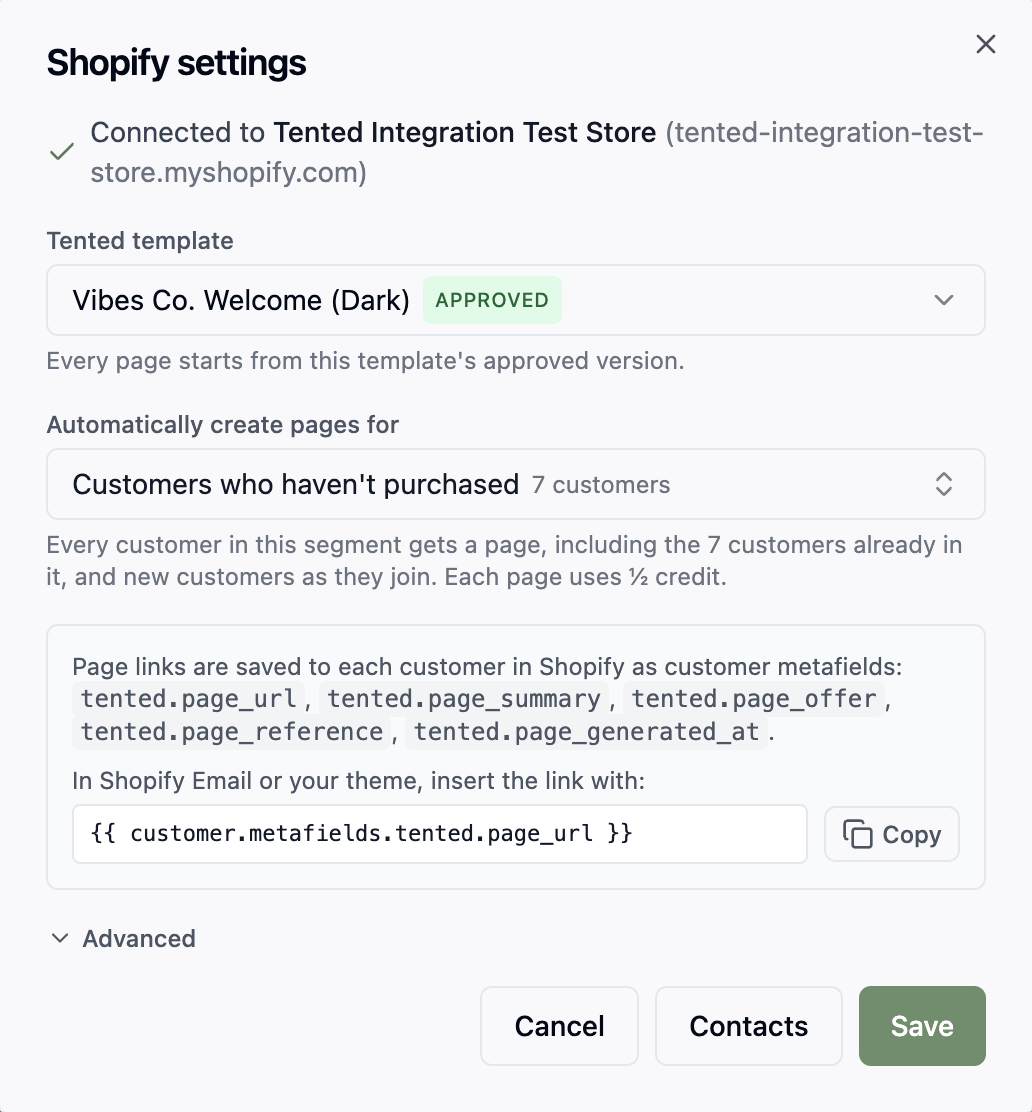This screenshot has height=1112, width=1032.
Task: Click the template dropdown chevron arrow
Action: (x=943, y=300)
